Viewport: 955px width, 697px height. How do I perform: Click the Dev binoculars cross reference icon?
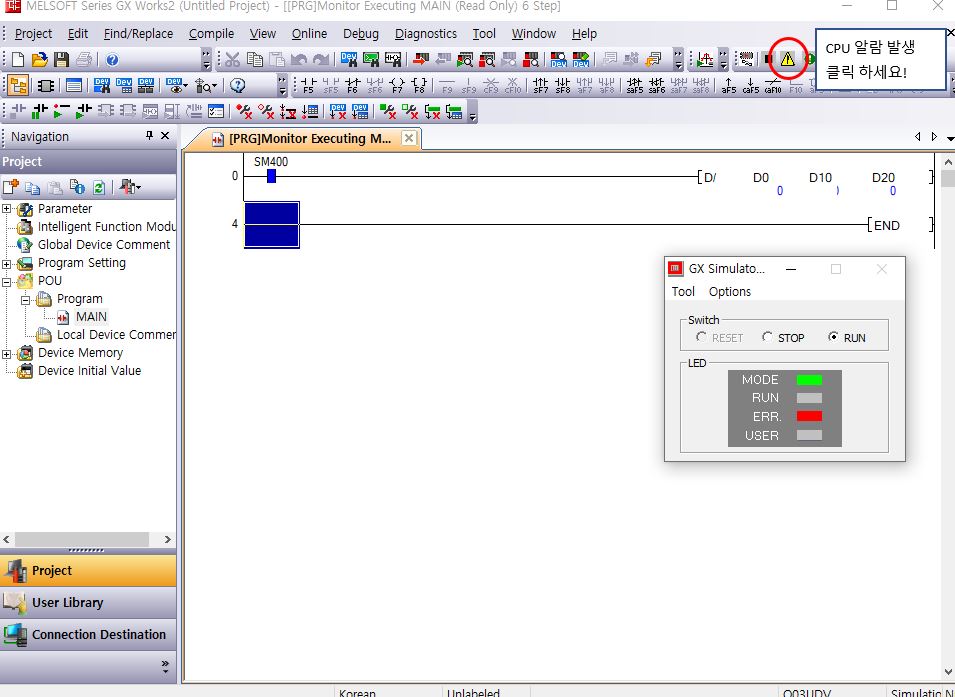click(102, 85)
